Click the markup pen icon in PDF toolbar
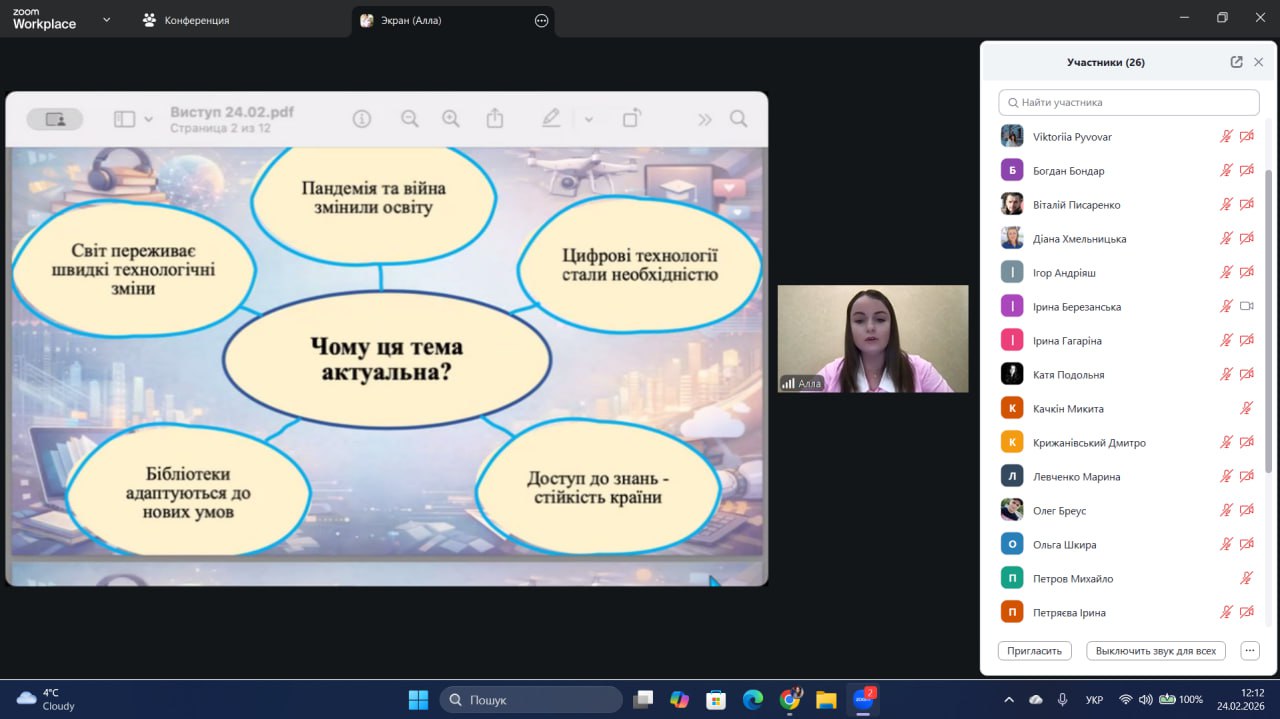This screenshot has width=1280, height=719. click(551, 119)
